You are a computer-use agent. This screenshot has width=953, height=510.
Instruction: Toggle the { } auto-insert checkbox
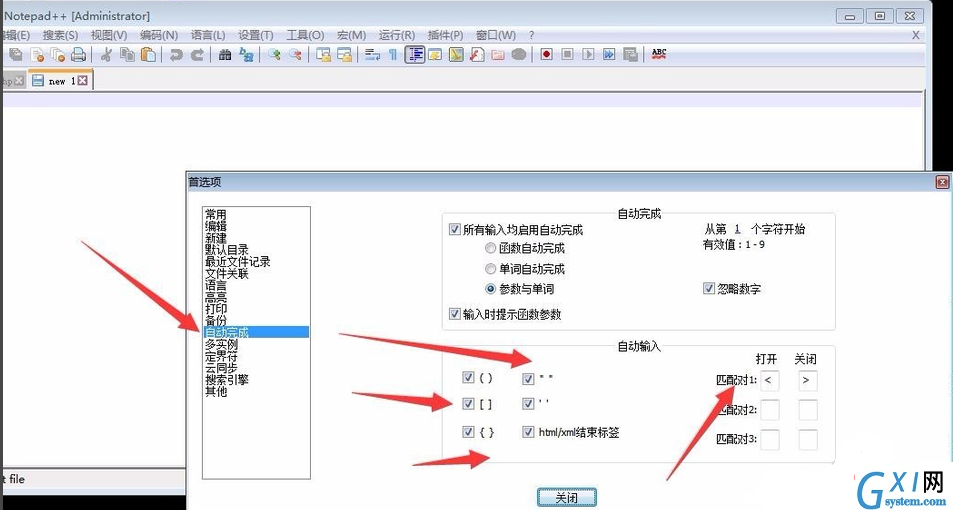coord(468,432)
